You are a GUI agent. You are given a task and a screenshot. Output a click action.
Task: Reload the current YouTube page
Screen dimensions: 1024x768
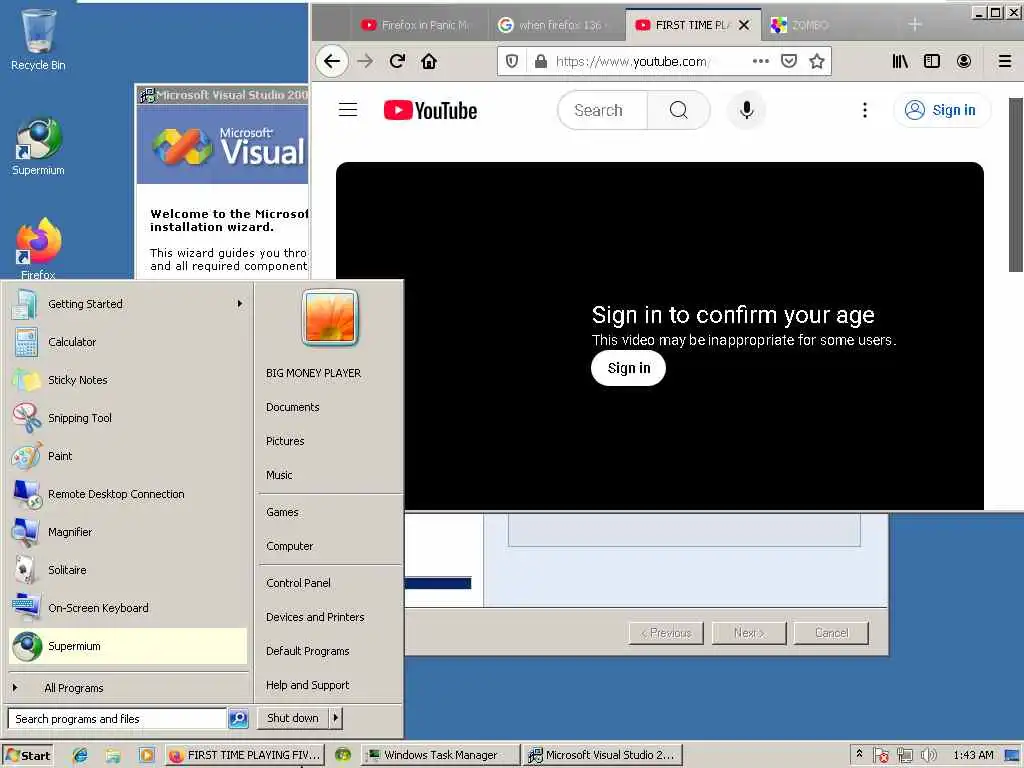(x=397, y=61)
